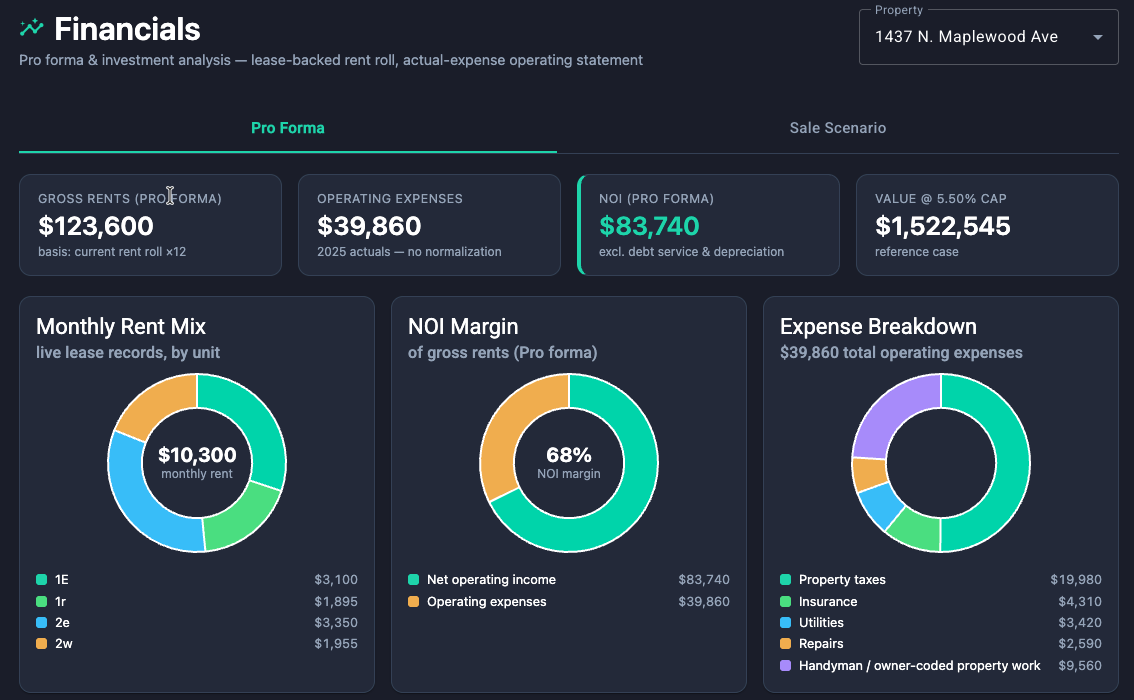The width and height of the screenshot is (1134, 700).
Task: Click the 'reference case' note
Action: [x=916, y=252]
